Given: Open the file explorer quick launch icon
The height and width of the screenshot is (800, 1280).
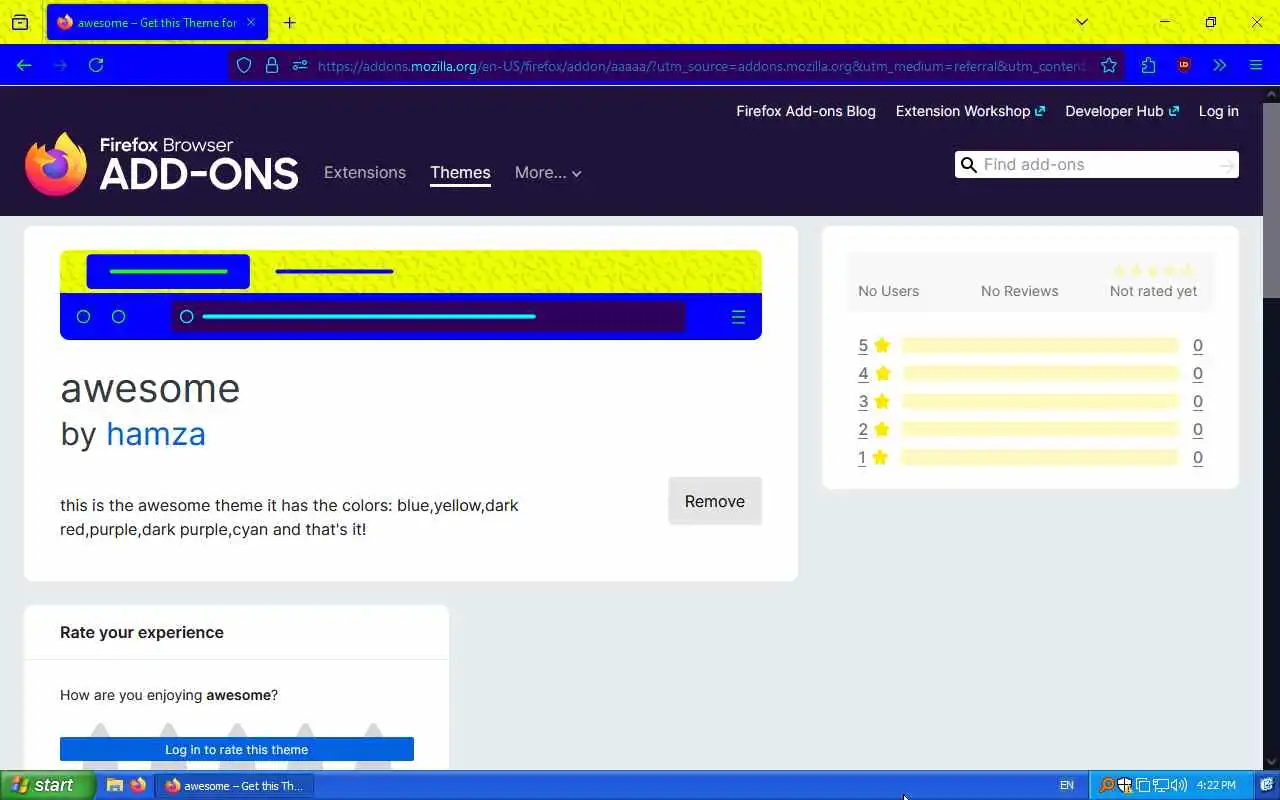Looking at the screenshot, I should 115,785.
